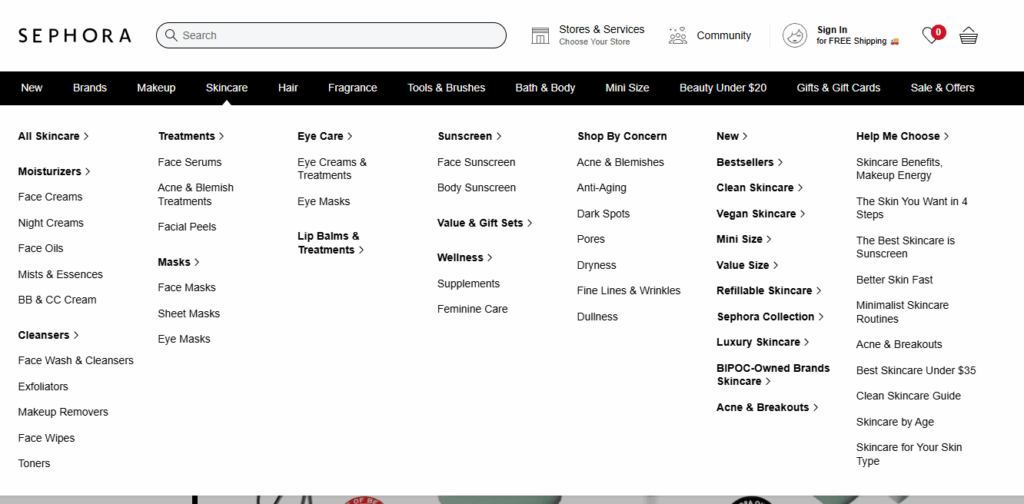
Task: Shop by concern: Fine Lines & Wrinkles
Action: coord(629,291)
